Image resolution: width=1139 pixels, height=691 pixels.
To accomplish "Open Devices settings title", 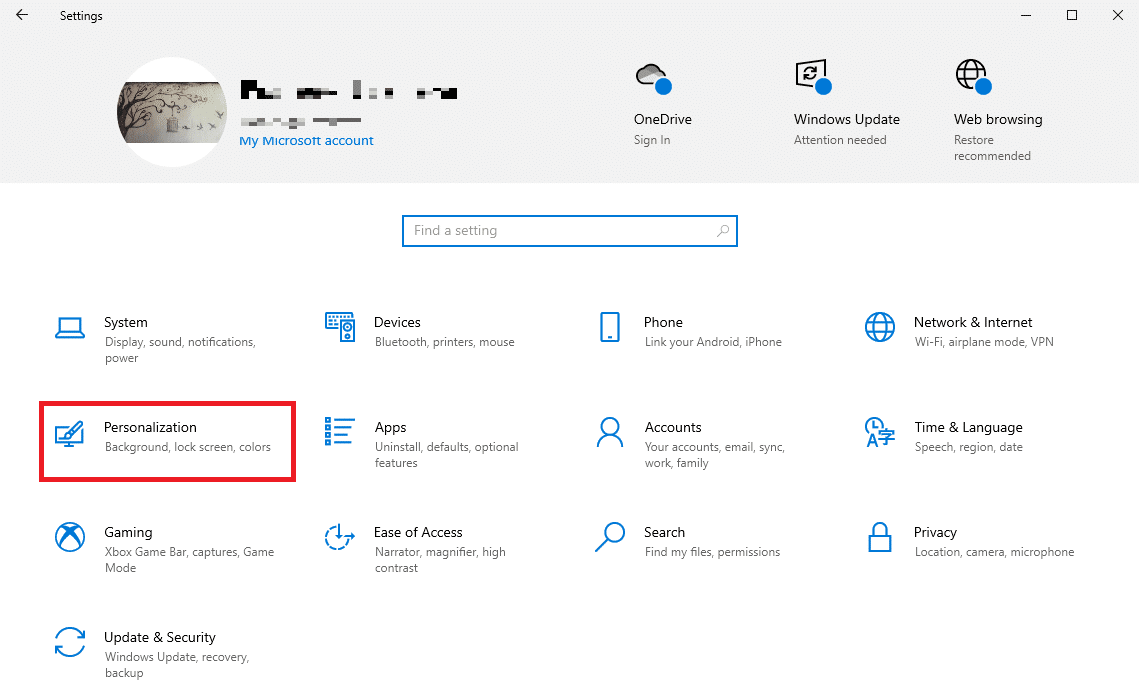I will click(x=397, y=323).
